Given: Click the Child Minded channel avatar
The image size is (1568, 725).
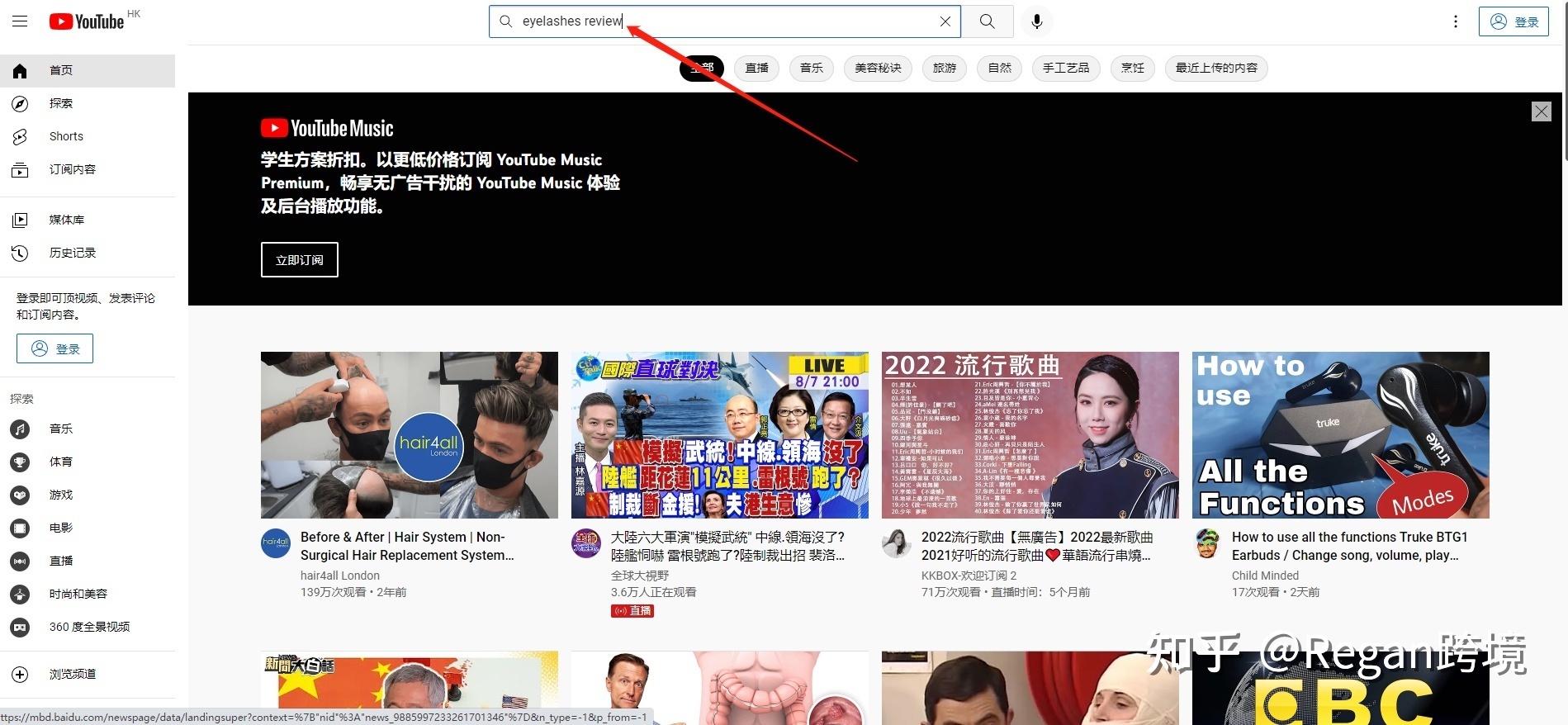Looking at the screenshot, I should pyautogui.click(x=1207, y=543).
